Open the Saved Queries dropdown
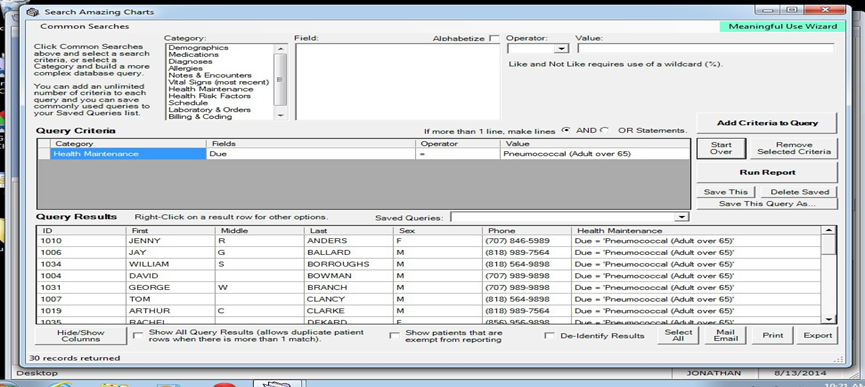This screenshot has height=387, width=865. (682, 217)
